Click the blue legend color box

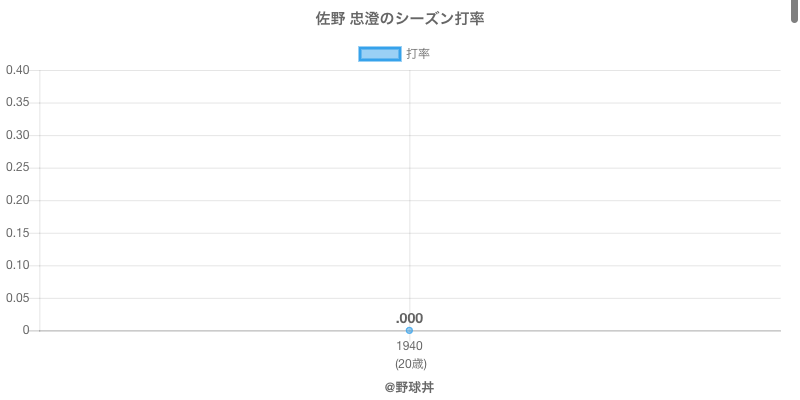pyautogui.click(x=379, y=54)
